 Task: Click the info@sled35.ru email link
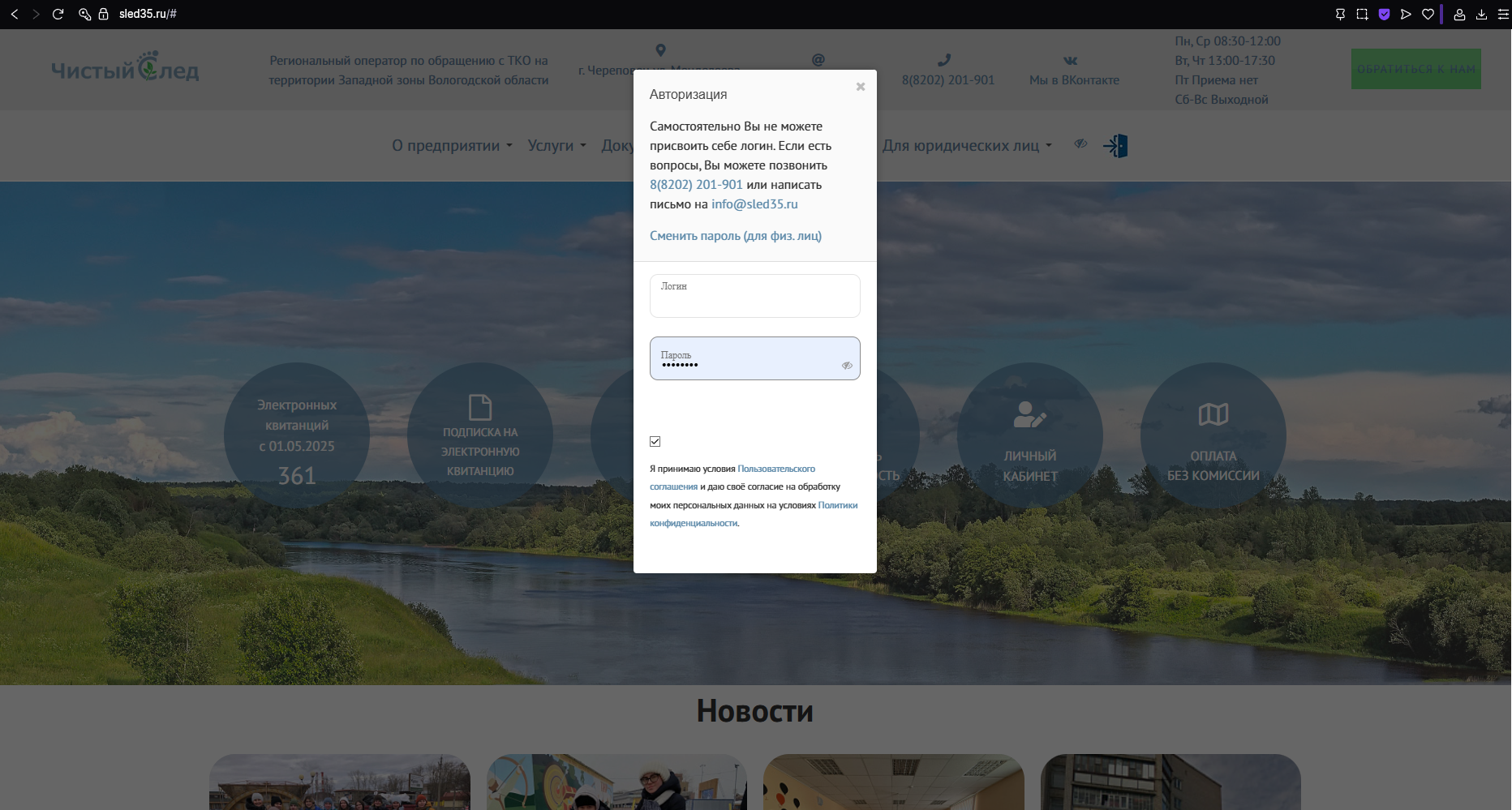point(754,204)
